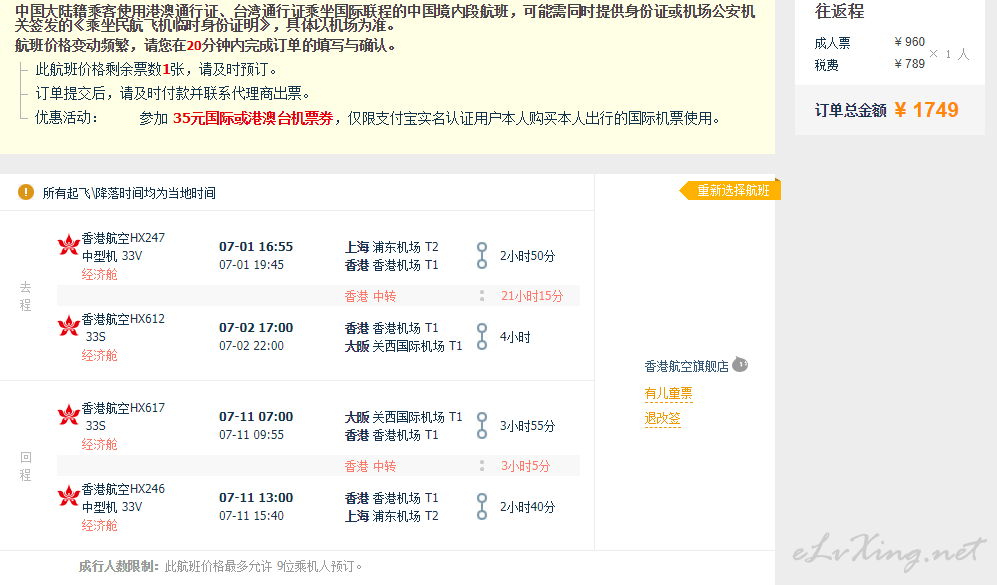
Task: Click the 3小时55分 flight duration
Action: point(528,425)
